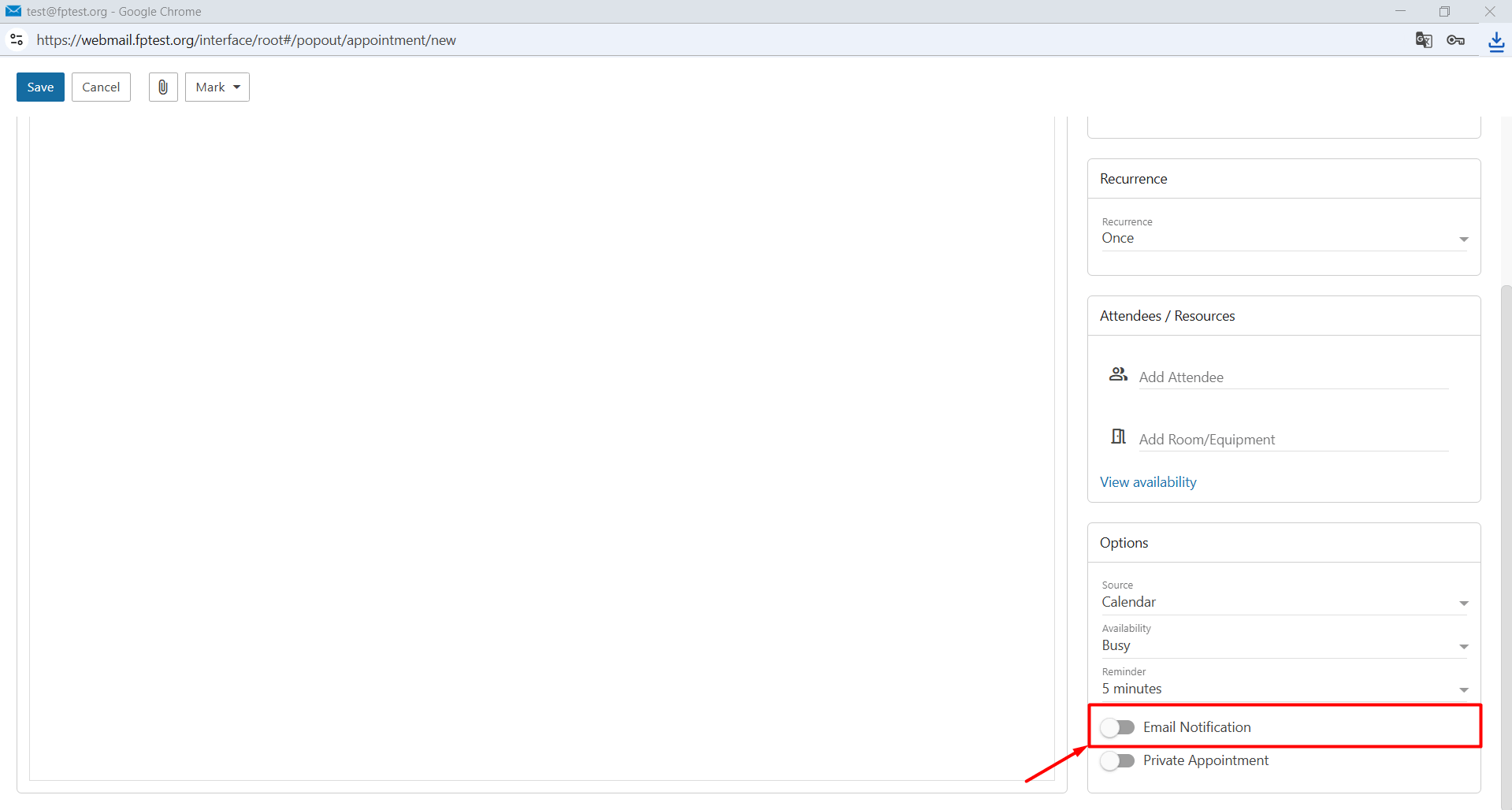Image resolution: width=1512 pixels, height=810 pixels.
Task: Click the attendees people icon
Action: coord(1118,374)
